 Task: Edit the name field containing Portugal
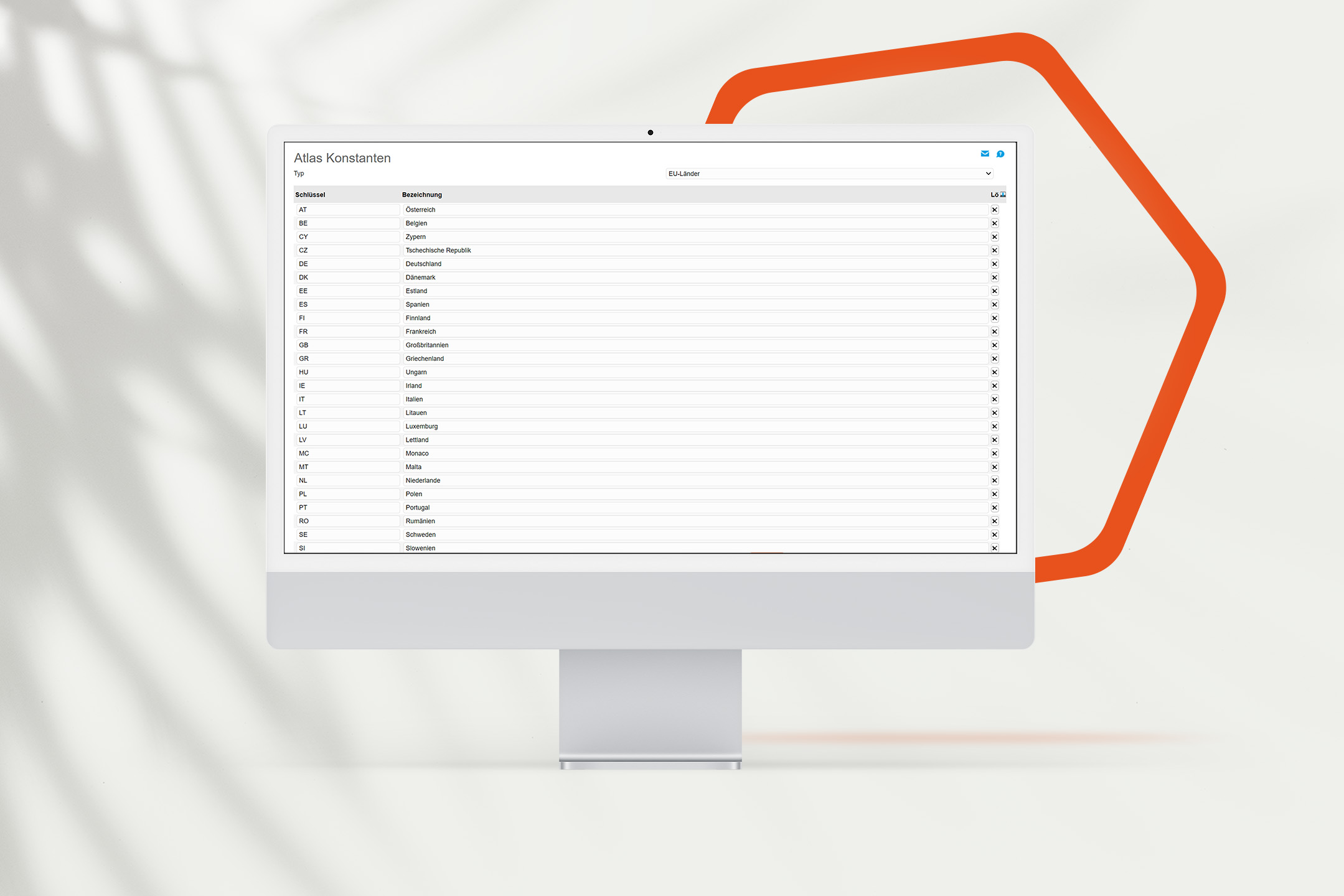pos(695,508)
